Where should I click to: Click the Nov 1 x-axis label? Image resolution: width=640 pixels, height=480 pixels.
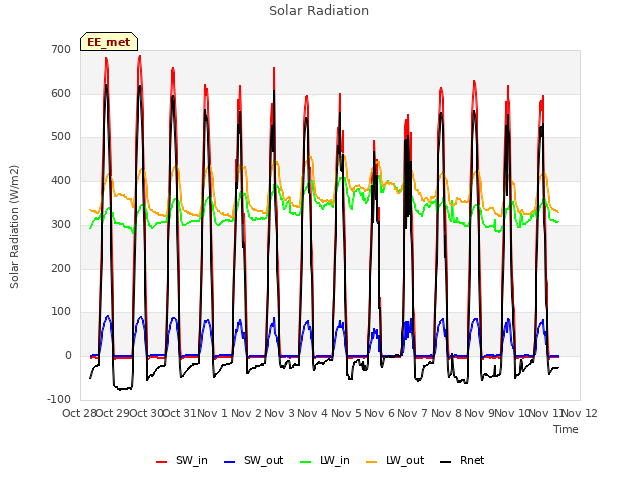[x=212, y=413]
